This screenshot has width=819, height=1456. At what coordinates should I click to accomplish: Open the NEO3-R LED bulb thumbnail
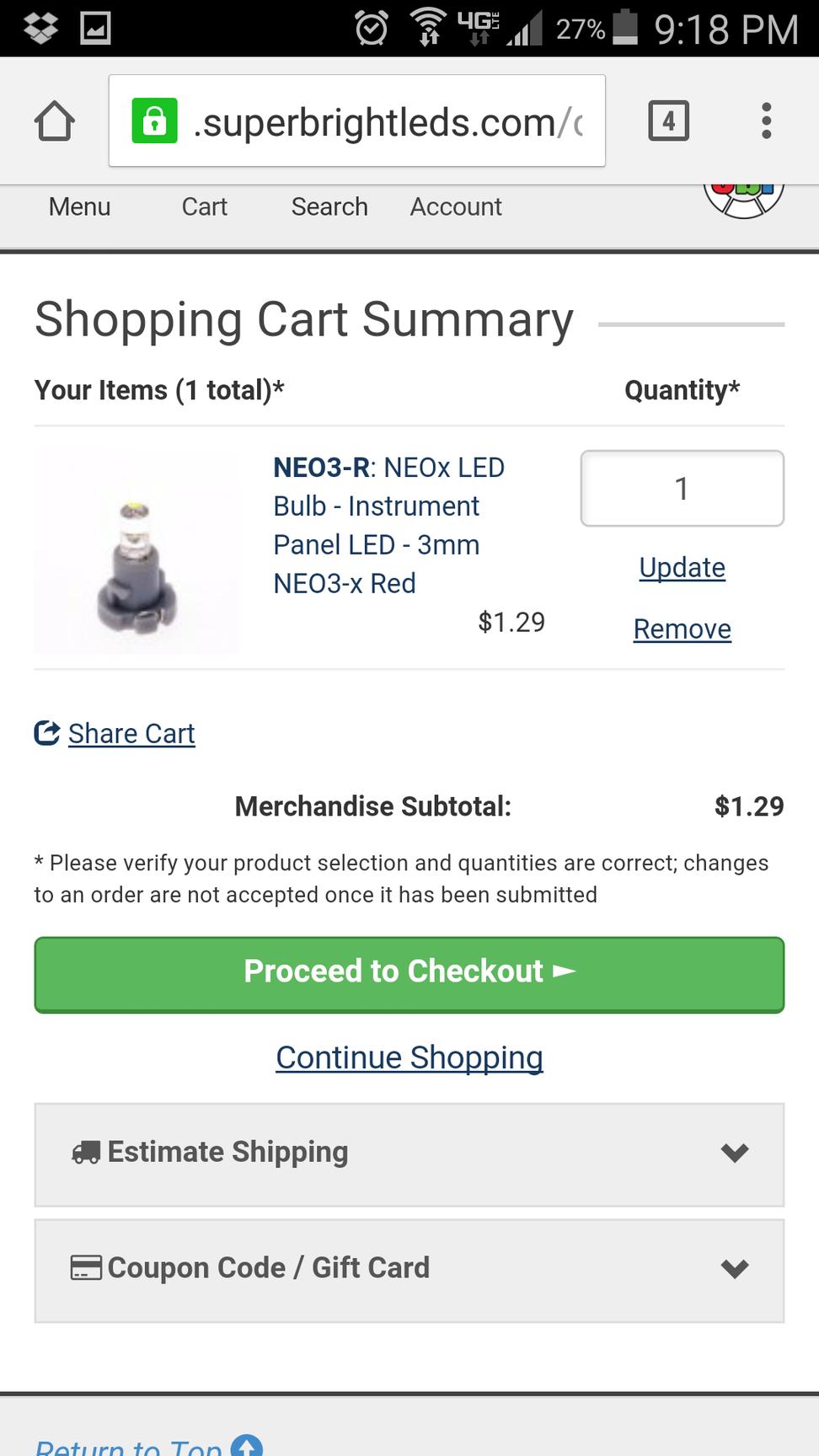click(x=136, y=551)
